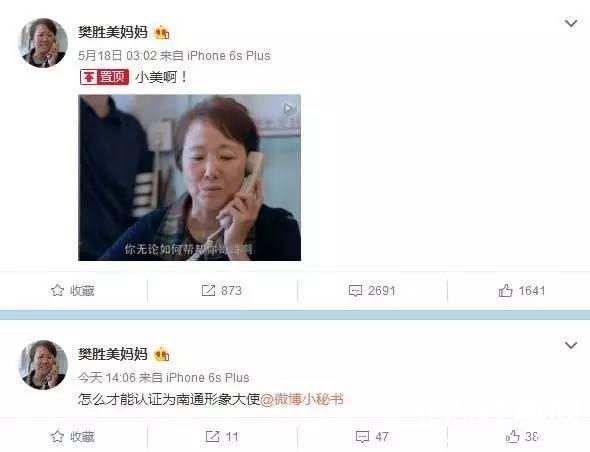590x452 pixels.
Task: Like the first post with 1641 likes
Action: click(522, 291)
